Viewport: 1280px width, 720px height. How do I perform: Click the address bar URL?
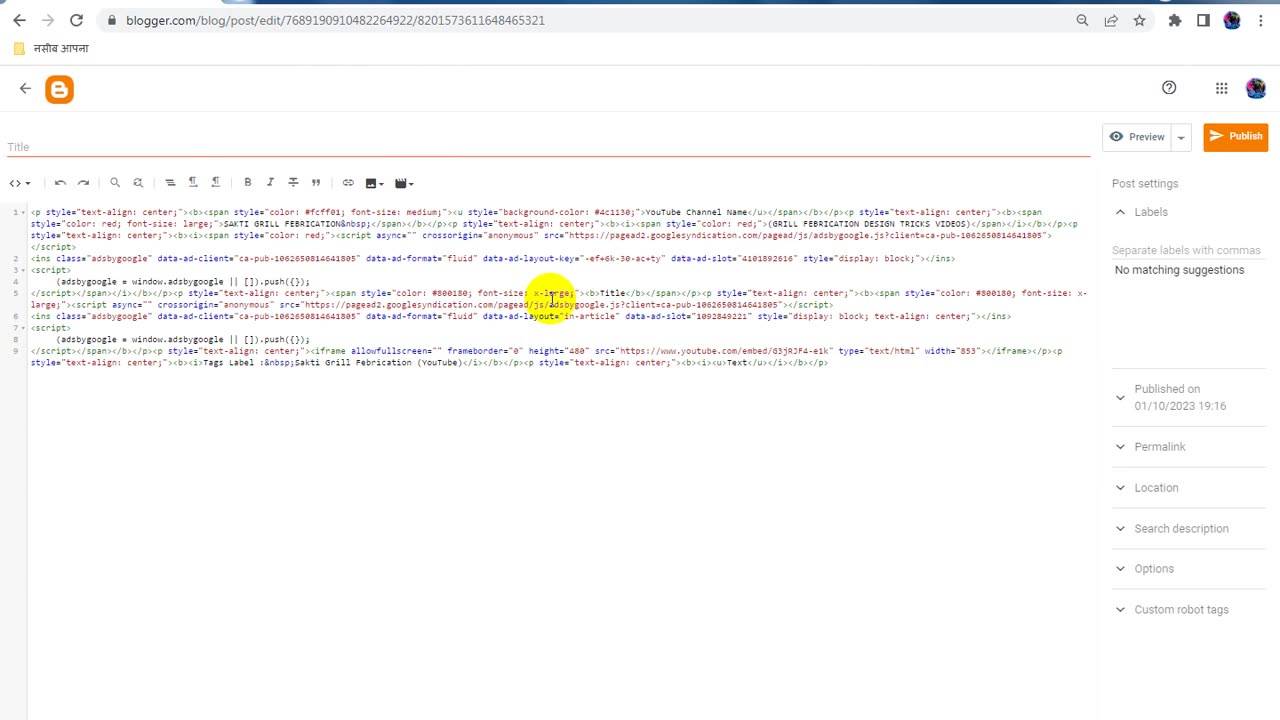(x=335, y=20)
